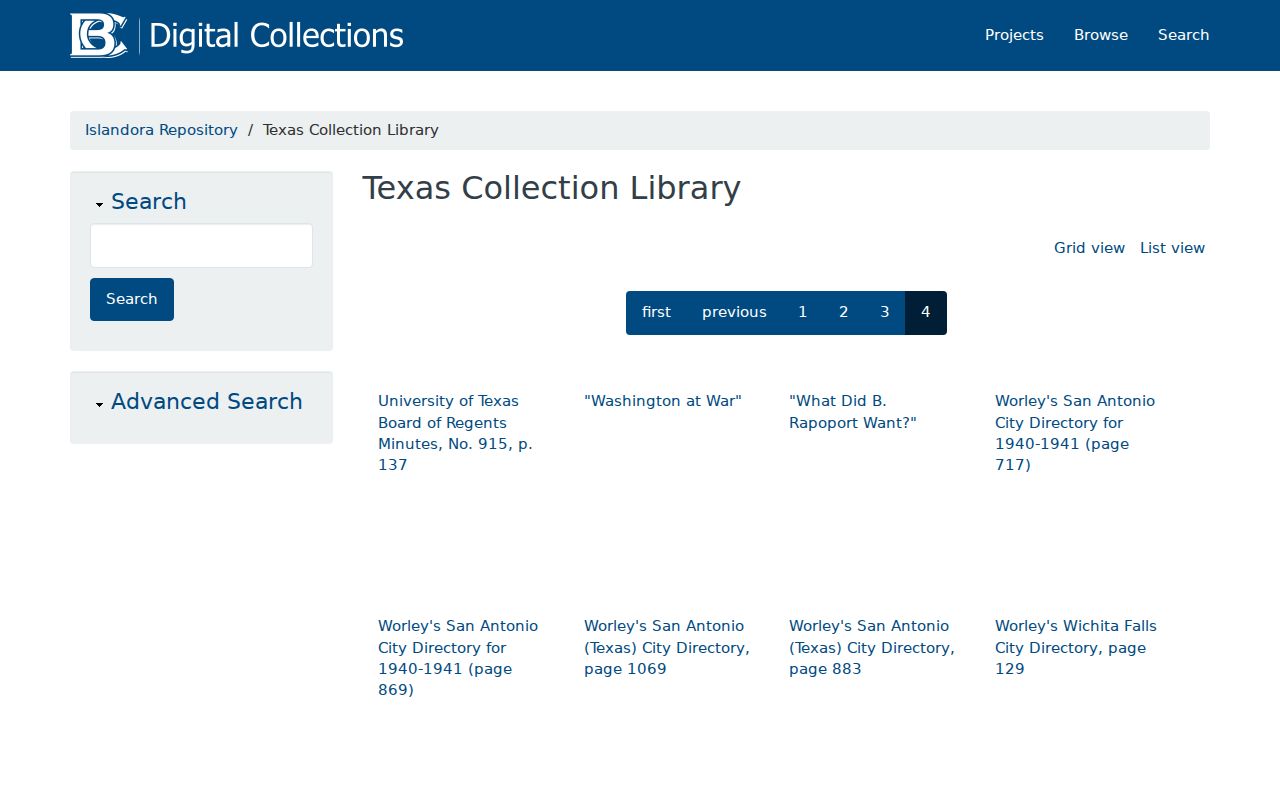Screen dimensions: 1280x800
Task: Select current page 4 in pagination
Action: pyautogui.click(x=926, y=313)
